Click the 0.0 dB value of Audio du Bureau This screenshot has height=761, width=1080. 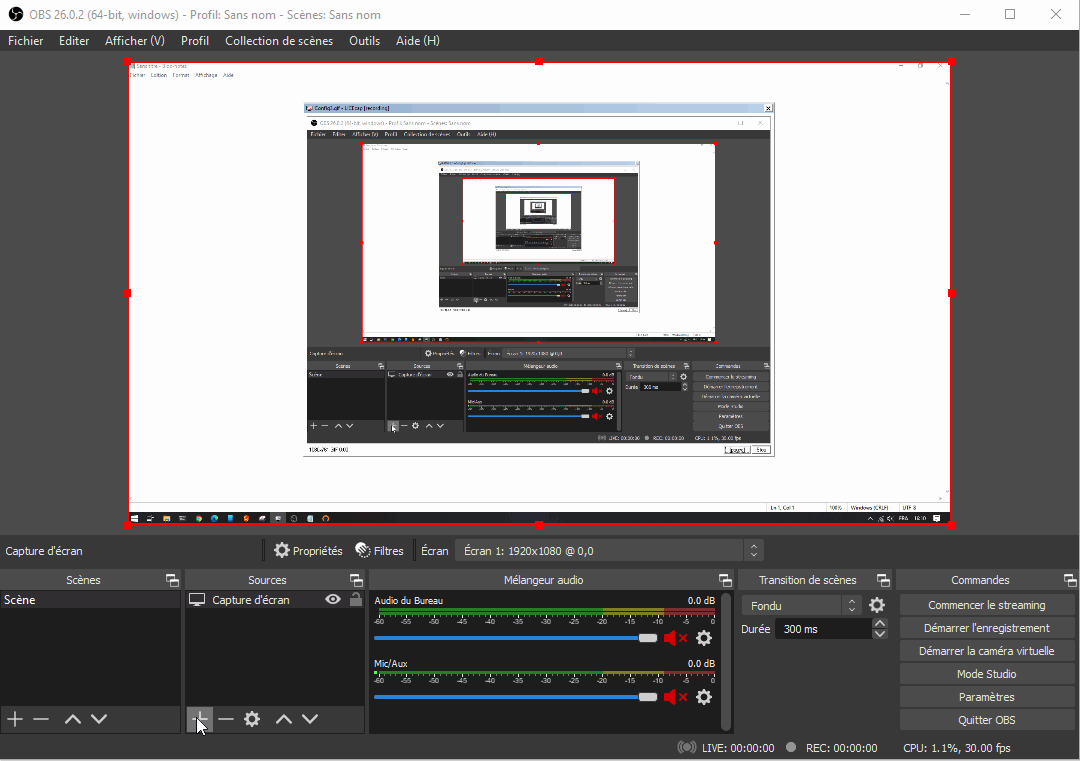(701, 601)
